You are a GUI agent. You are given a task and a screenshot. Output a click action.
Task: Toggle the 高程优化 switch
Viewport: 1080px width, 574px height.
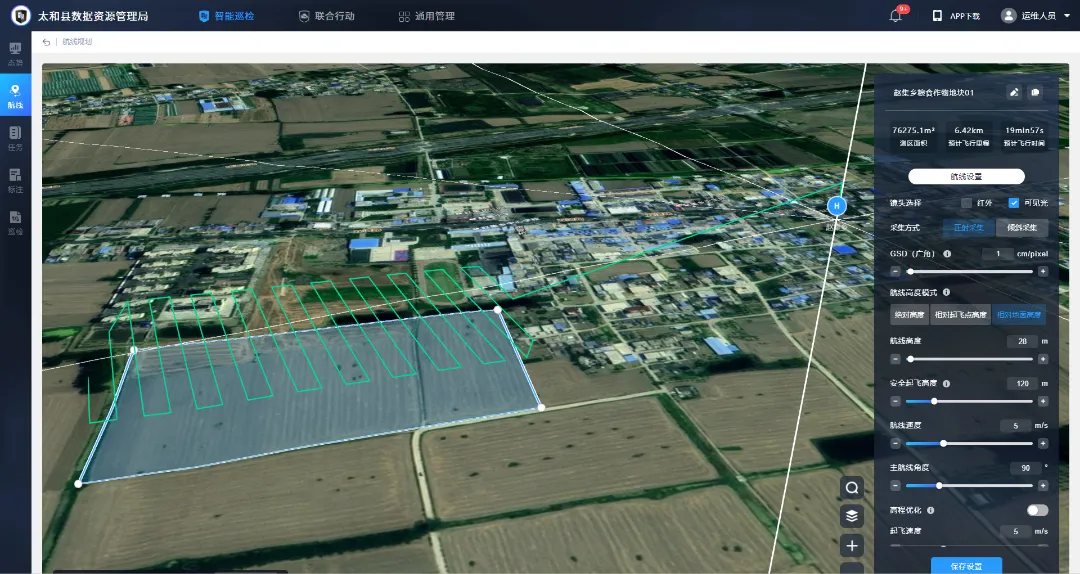coord(1037,510)
